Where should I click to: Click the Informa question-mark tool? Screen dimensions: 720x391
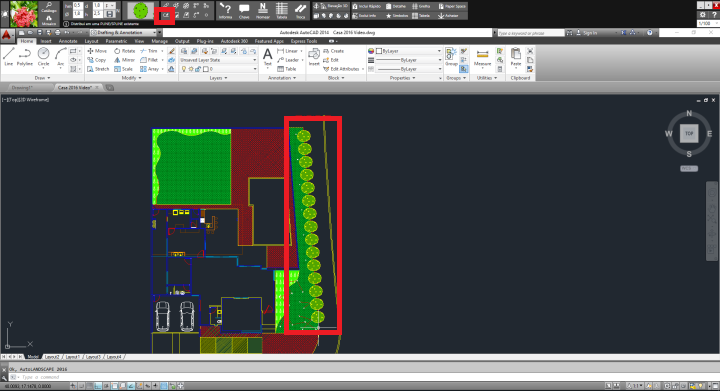225,11
